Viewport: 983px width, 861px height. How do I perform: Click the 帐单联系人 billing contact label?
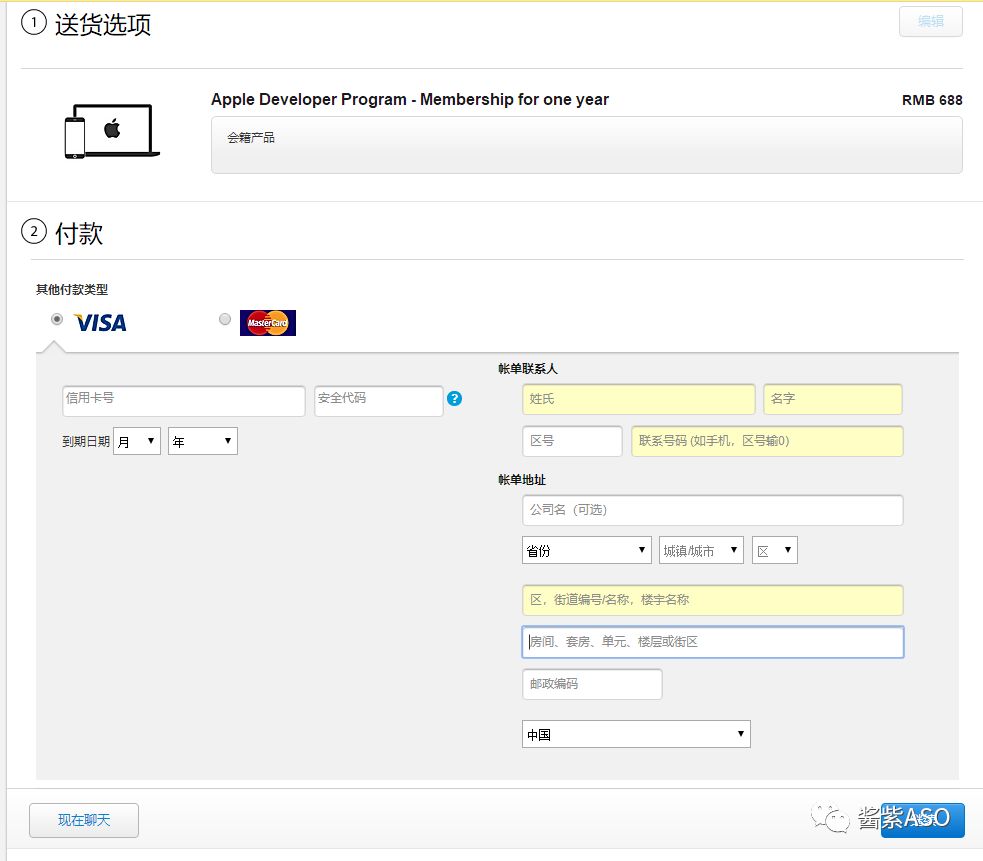pos(527,369)
